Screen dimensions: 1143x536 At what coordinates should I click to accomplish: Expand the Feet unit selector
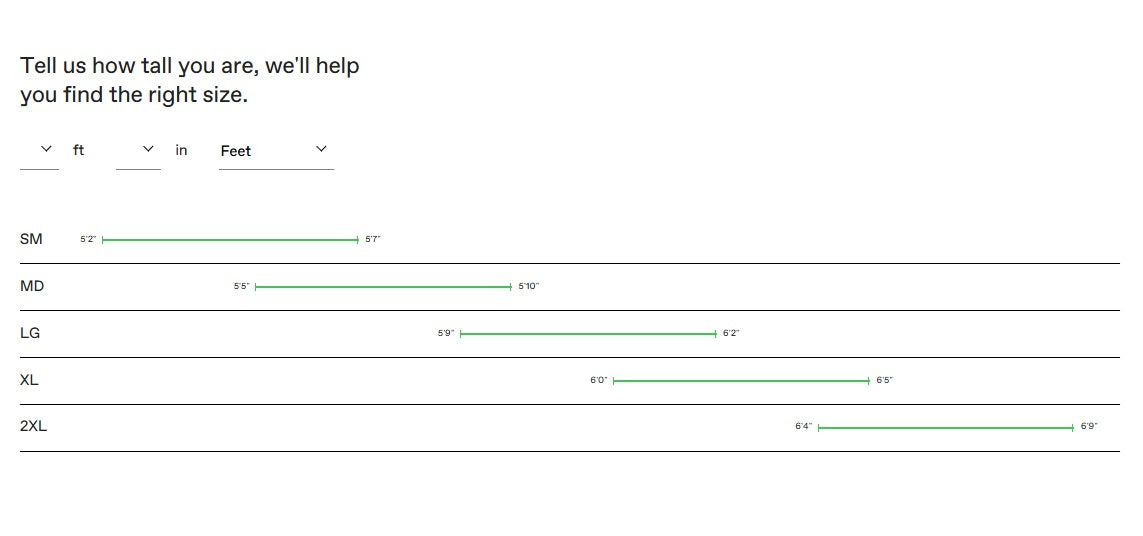click(x=275, y=150)
